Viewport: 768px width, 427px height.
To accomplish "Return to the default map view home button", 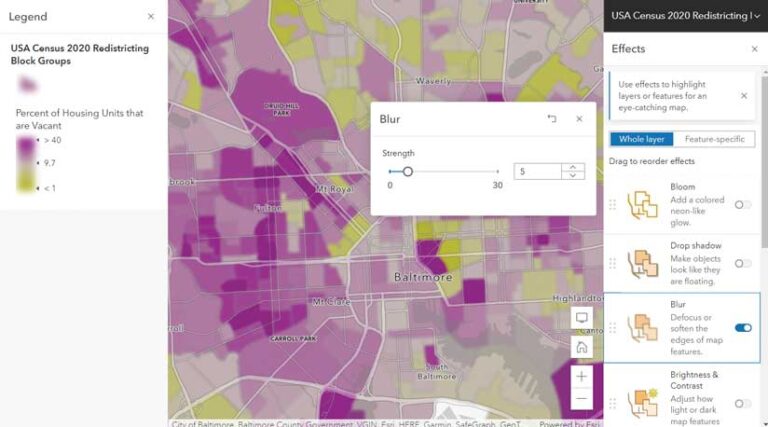I will click(x=581, y=347).
